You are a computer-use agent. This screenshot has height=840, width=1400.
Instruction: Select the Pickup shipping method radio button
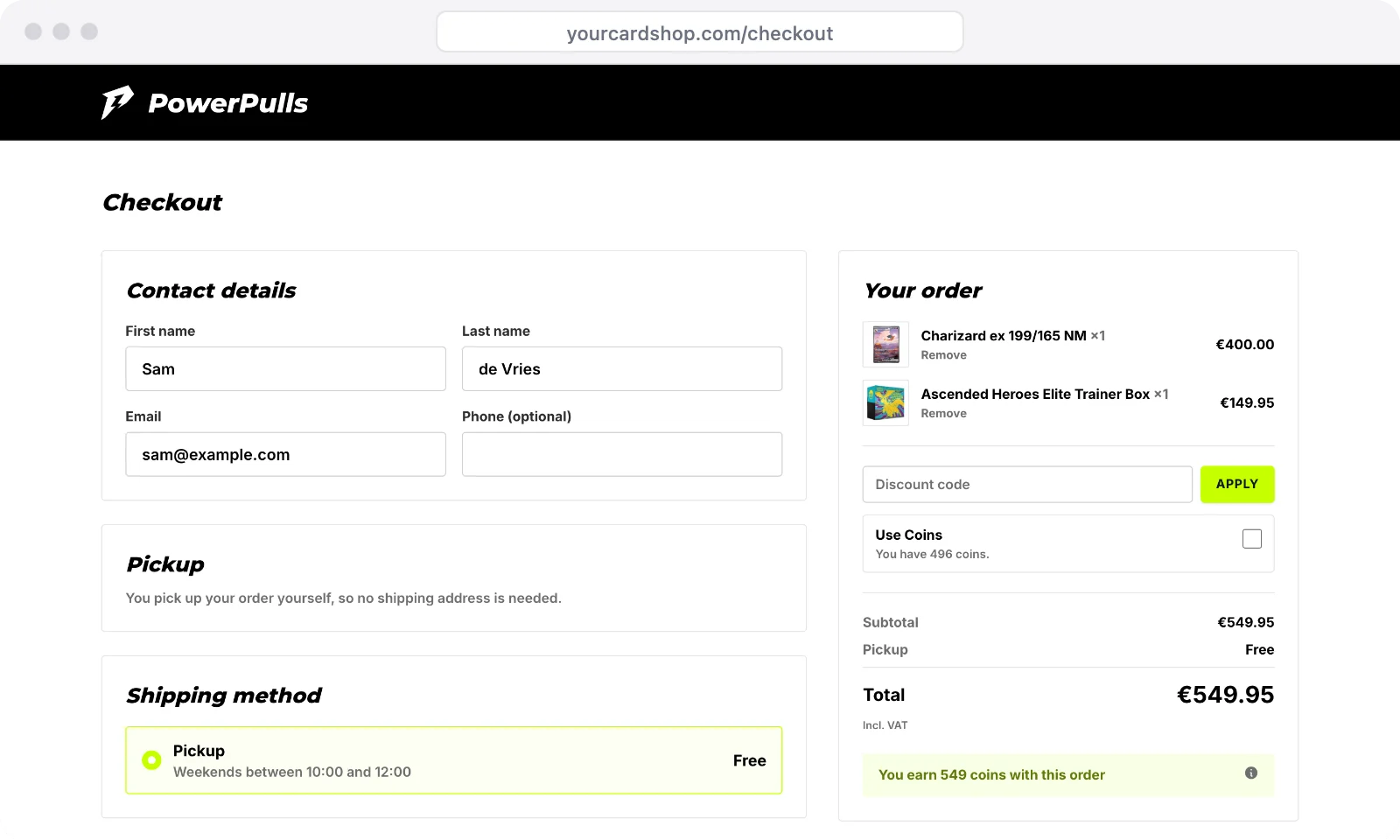[x=151, y=760]
